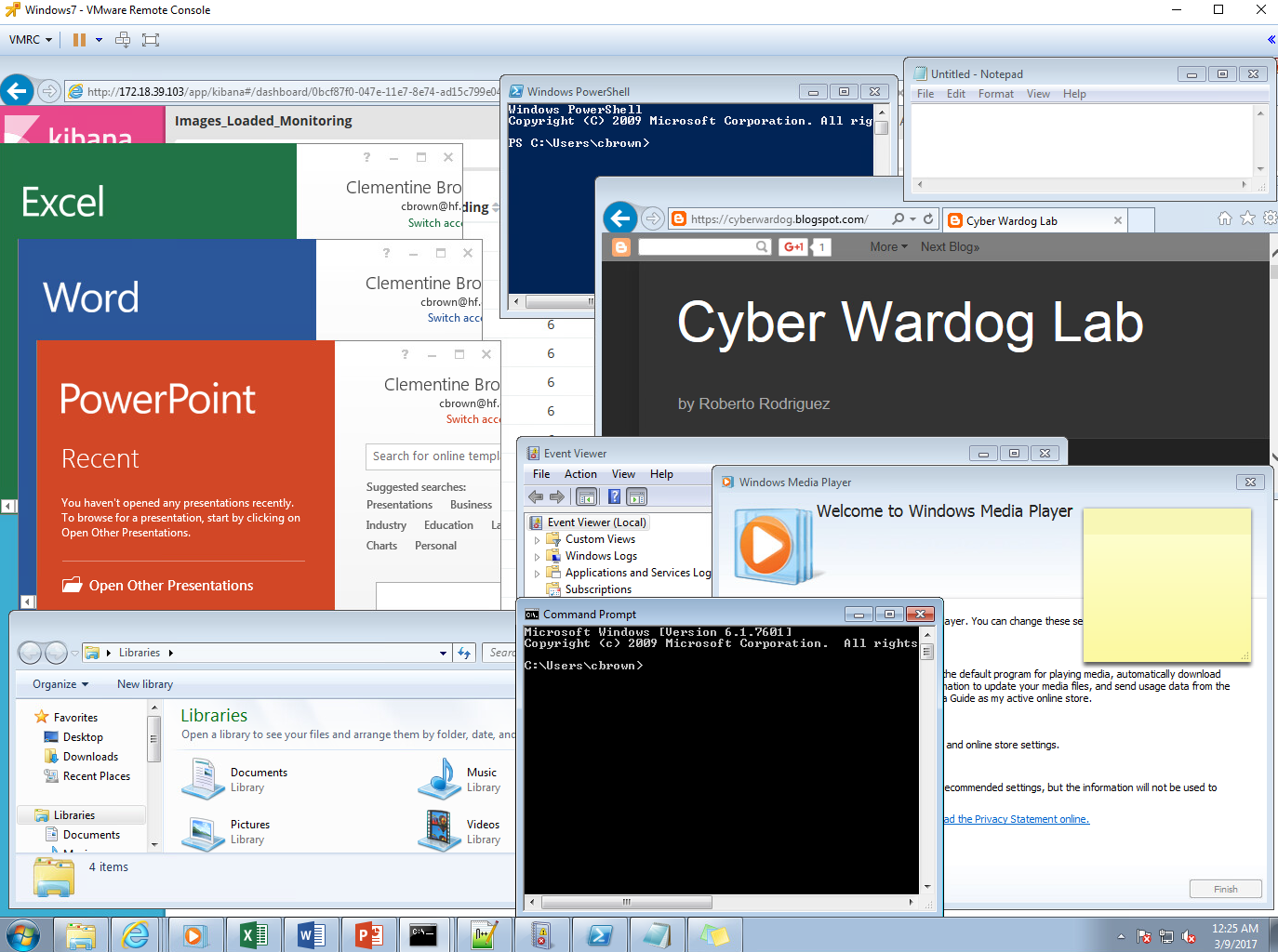Toggle the action pane in Event Viewer toolbar
Viewport: 1278px width, 952px height.
tap(637, 497)
